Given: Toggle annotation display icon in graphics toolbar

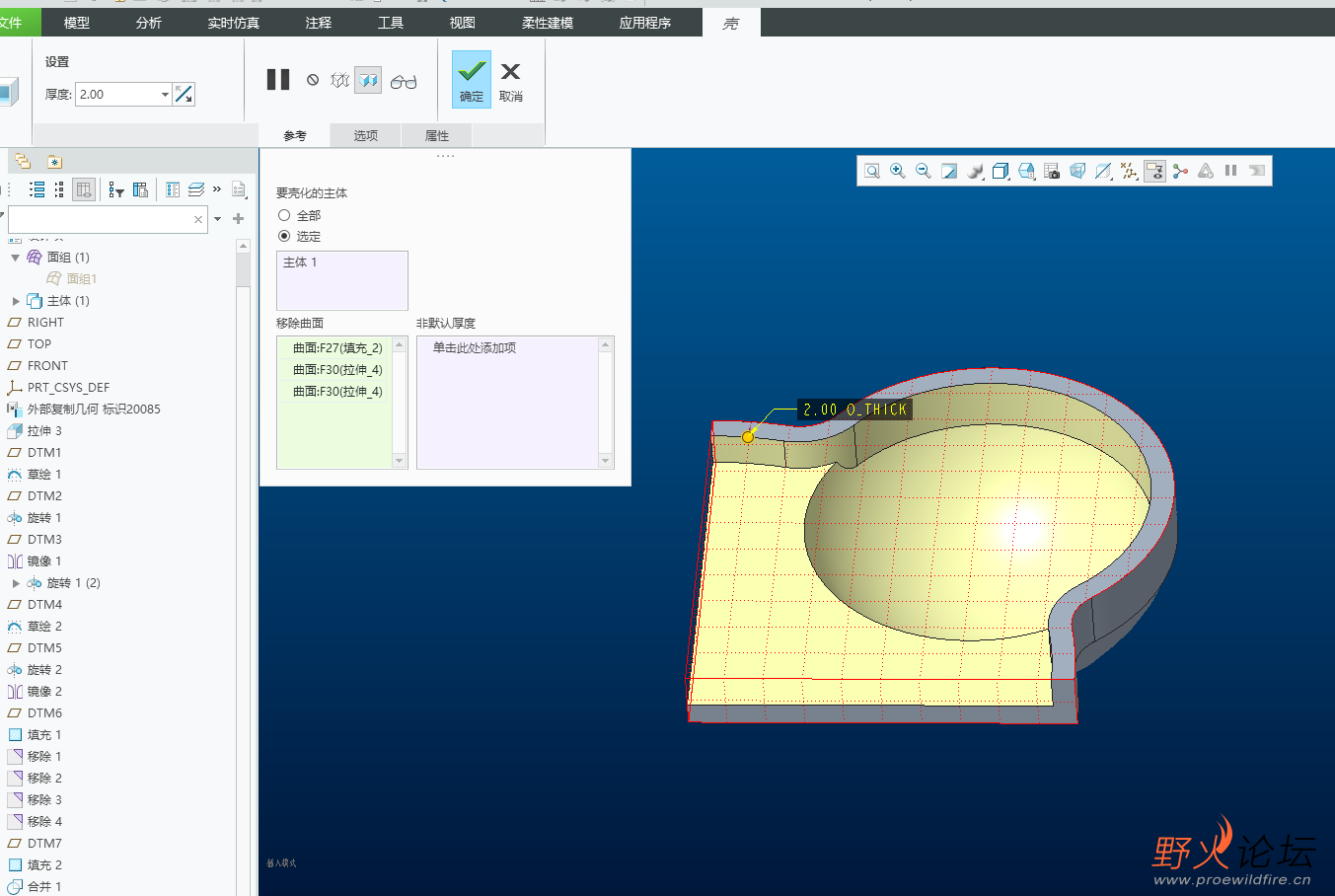Looking at the screenshot, I should click(1154, 171).
